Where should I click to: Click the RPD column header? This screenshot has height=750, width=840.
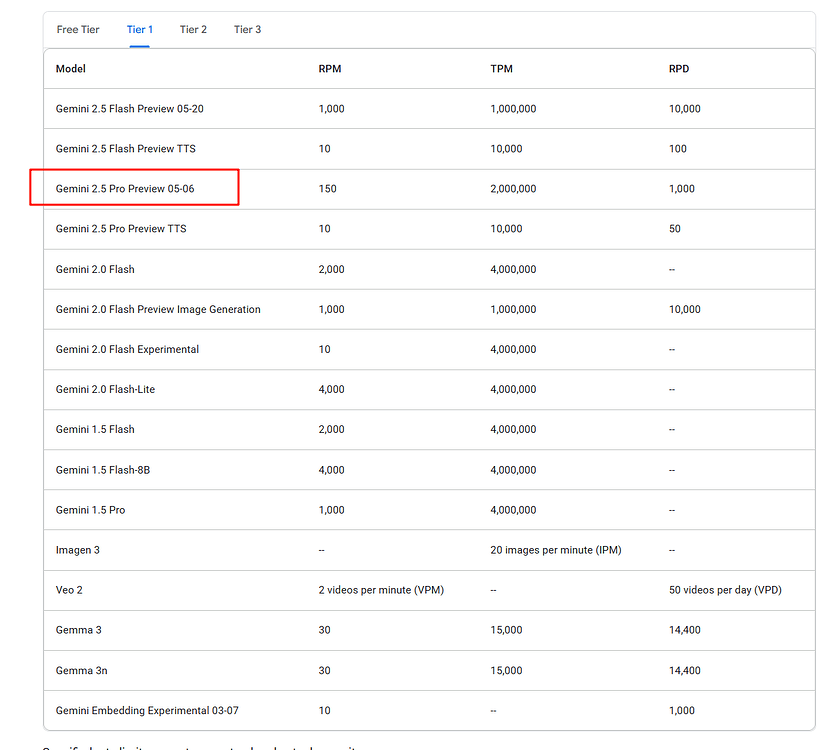tap(679, 69)
